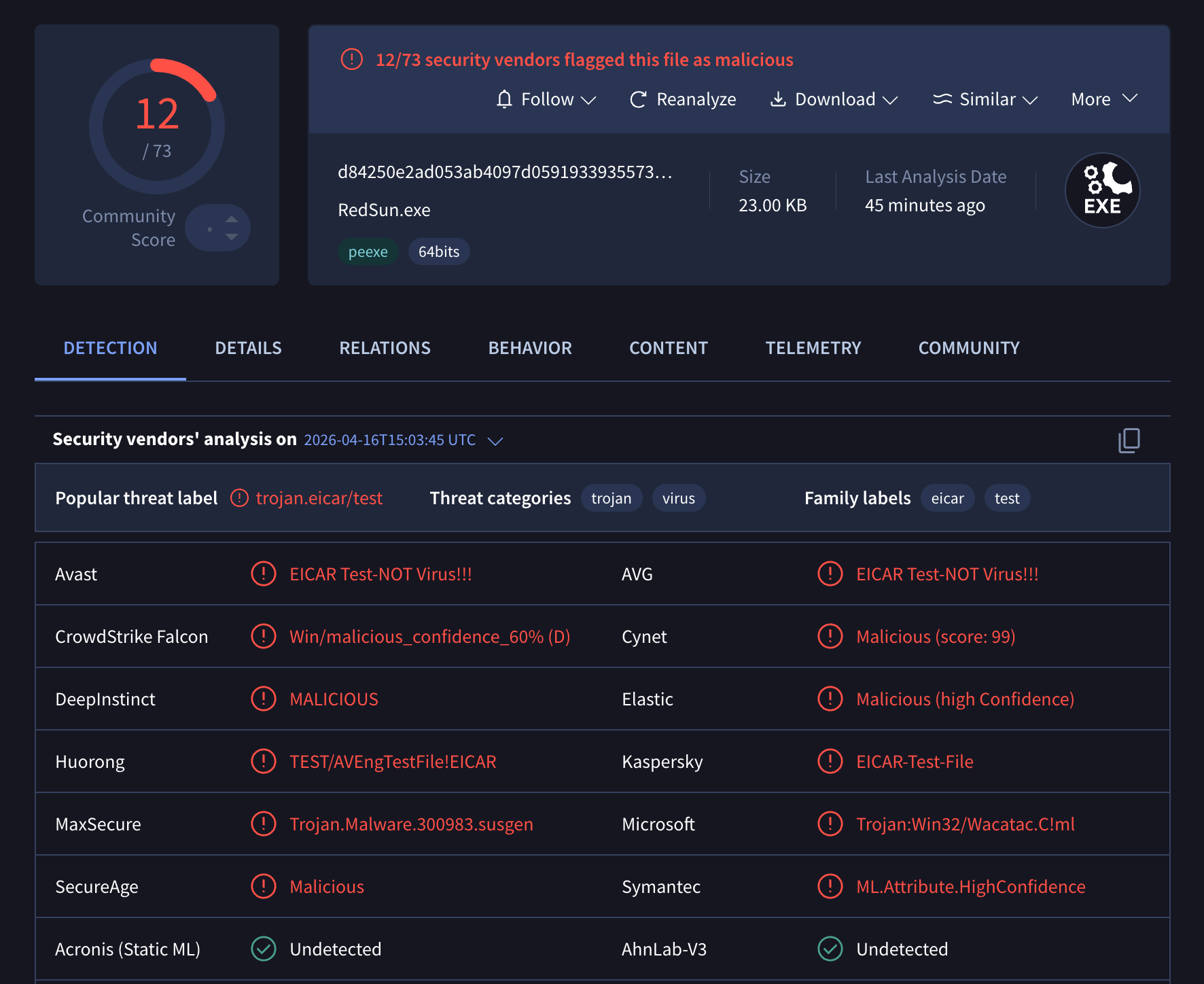This screenshot has height=984, width=1204.
Task: Click Elastic detection alert icon
Action: pyautogui.click(x=830, y=699)
